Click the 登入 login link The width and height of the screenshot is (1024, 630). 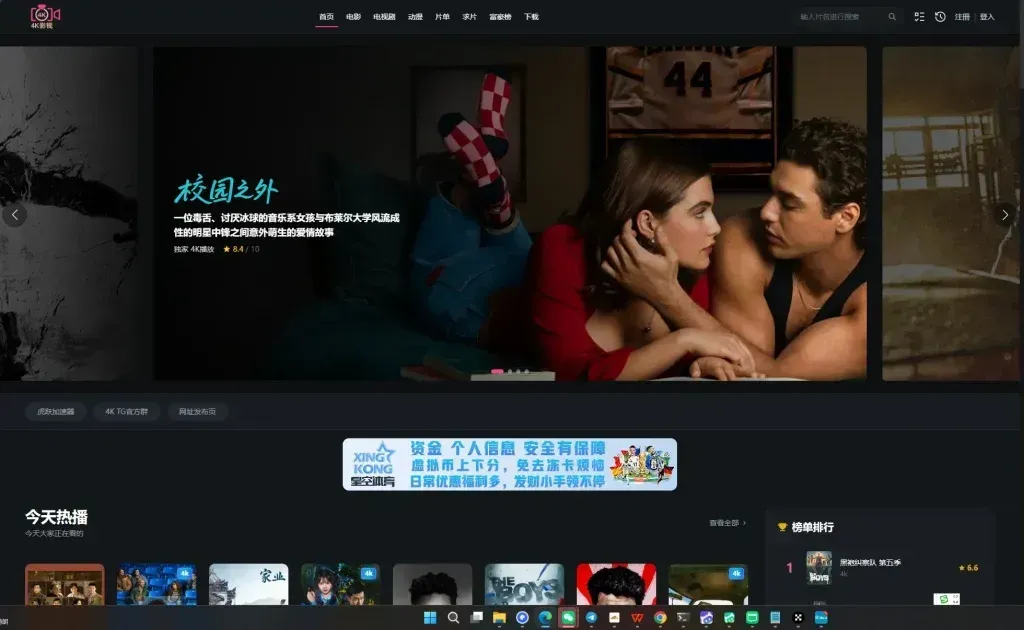(987, 17)
